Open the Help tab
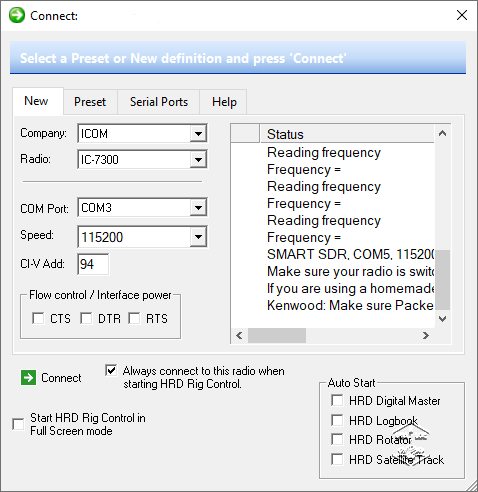Image resolution: width=478 pixels, height=492 pixels. tap(224, 102)
